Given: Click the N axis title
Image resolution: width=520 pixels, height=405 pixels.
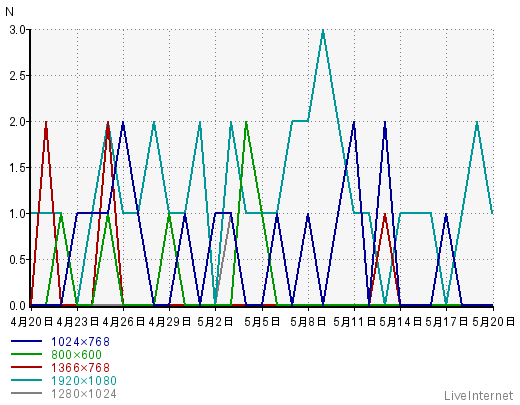Looking at the screenshot, I should pos(9,12).
